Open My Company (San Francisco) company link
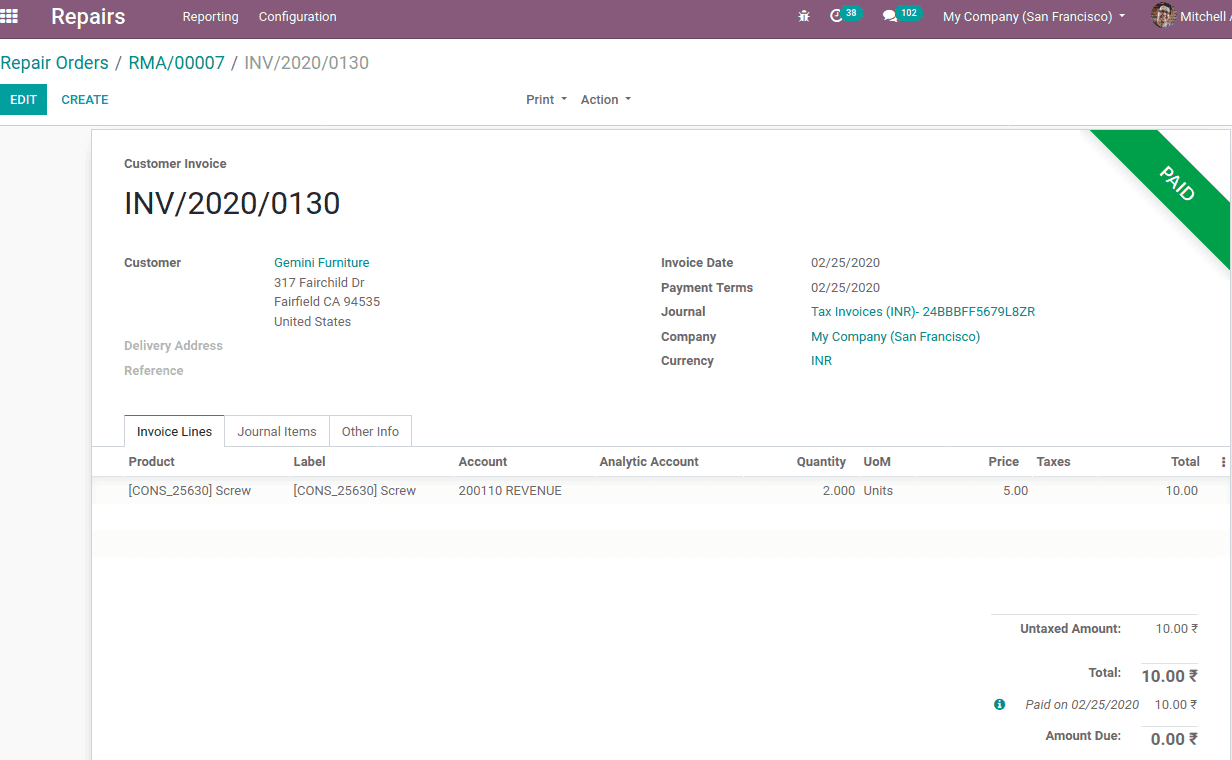The height and width of the screenshot is (760, 1232). [895, 337]
